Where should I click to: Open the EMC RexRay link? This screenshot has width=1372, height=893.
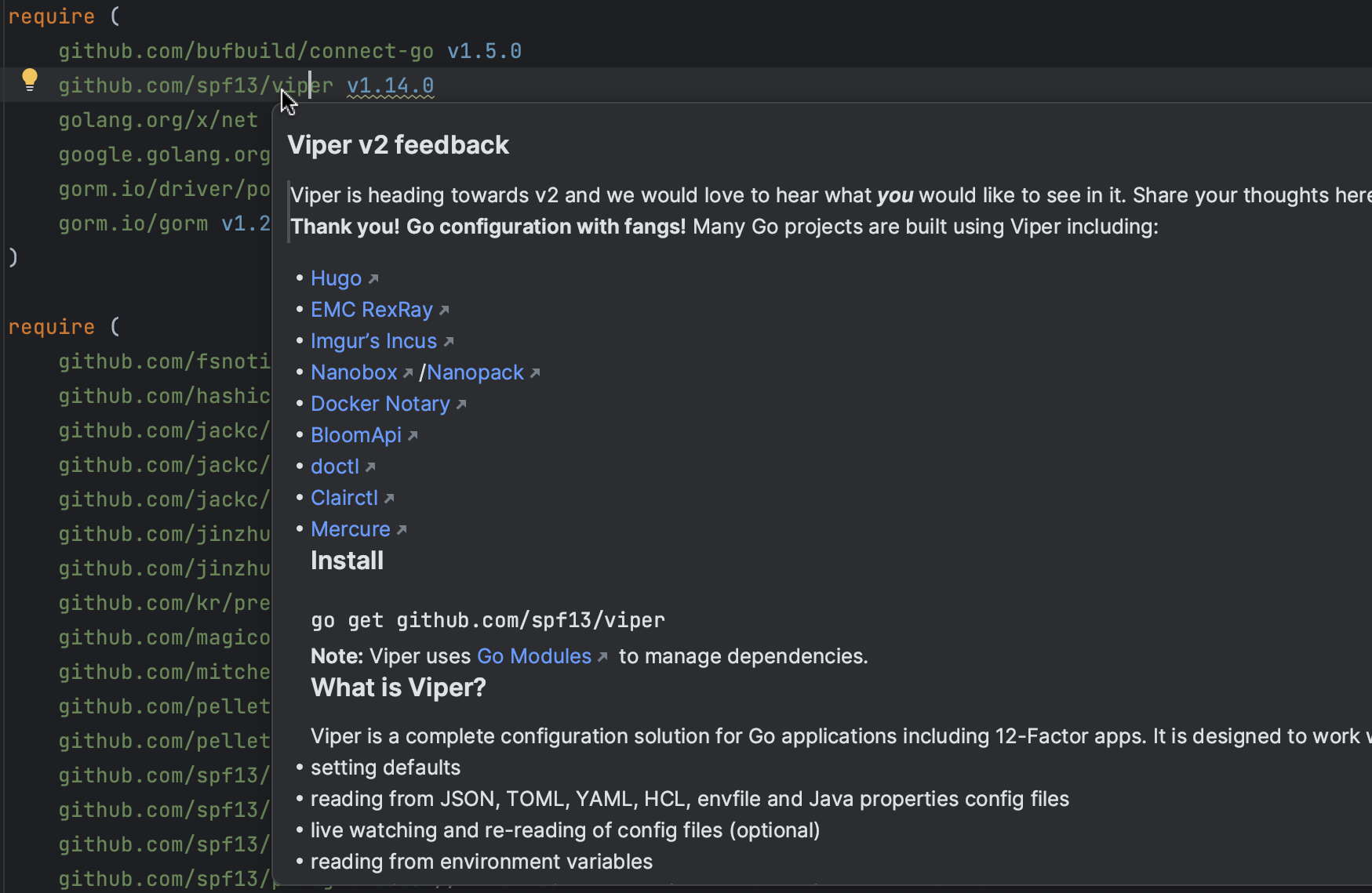[371, 310]
